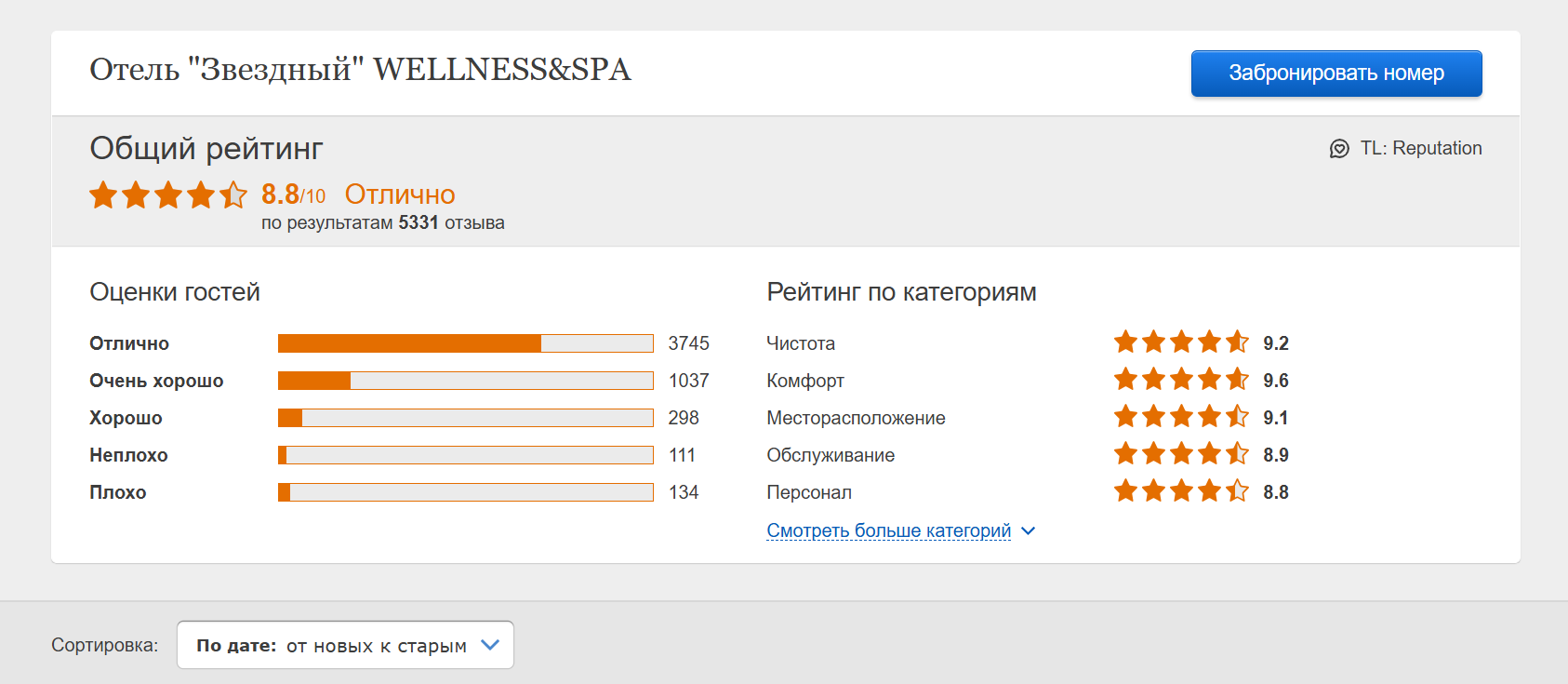Click the Персонал star rating icons

(1181, 491)
